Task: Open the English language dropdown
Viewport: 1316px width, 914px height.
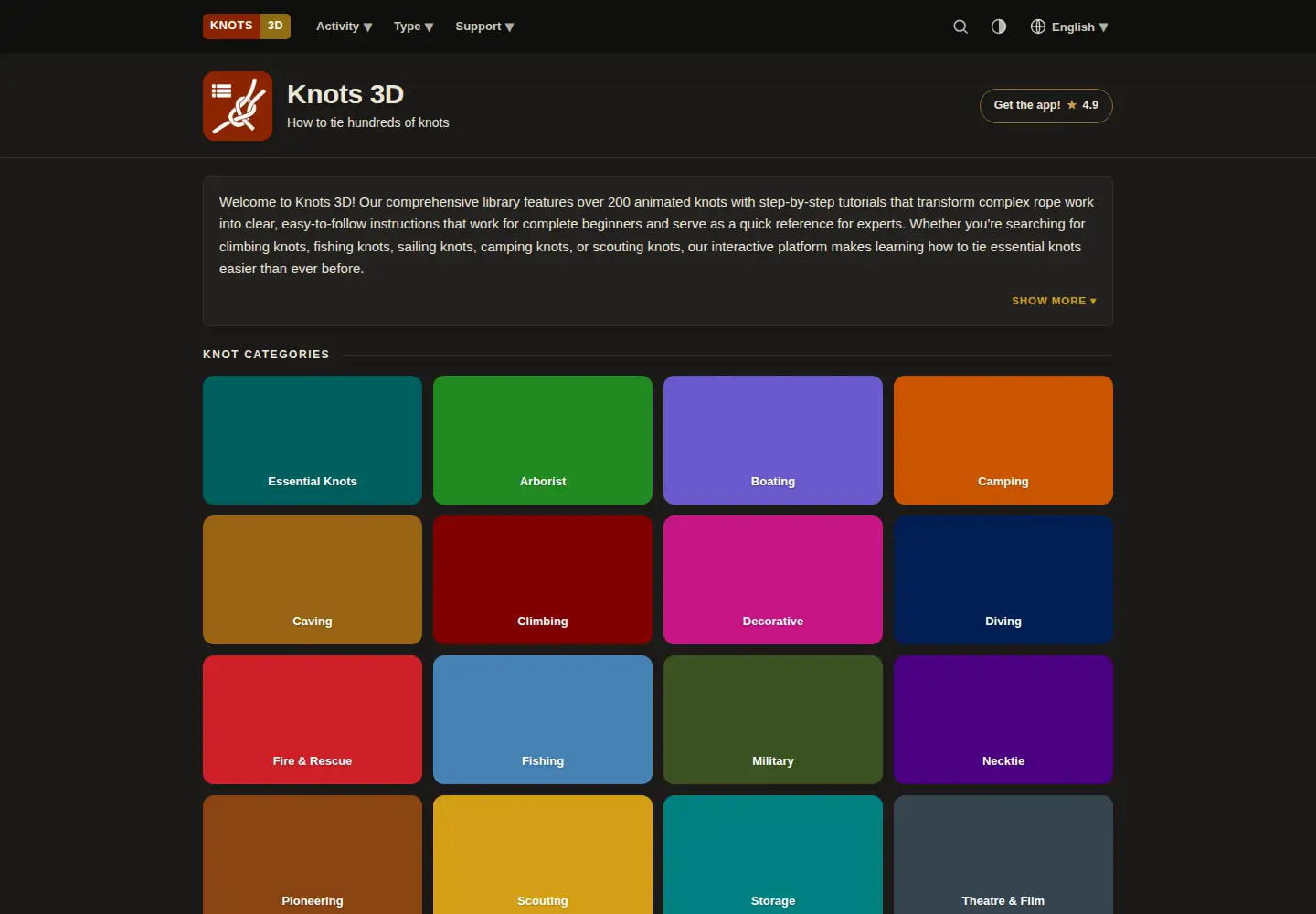Action: click(1069, 27)
